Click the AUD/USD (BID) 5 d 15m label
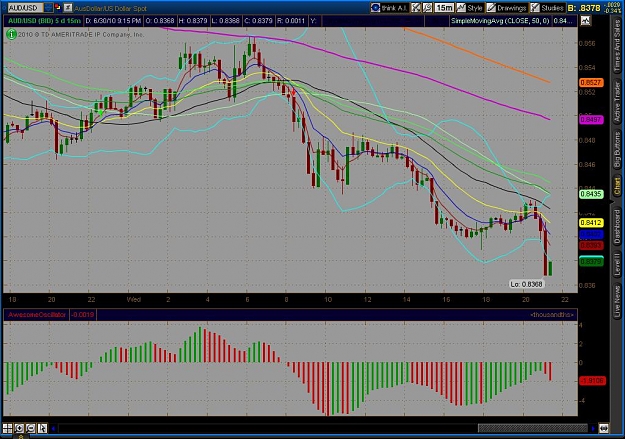Viewport: 625px width, 439px height. 44,21
